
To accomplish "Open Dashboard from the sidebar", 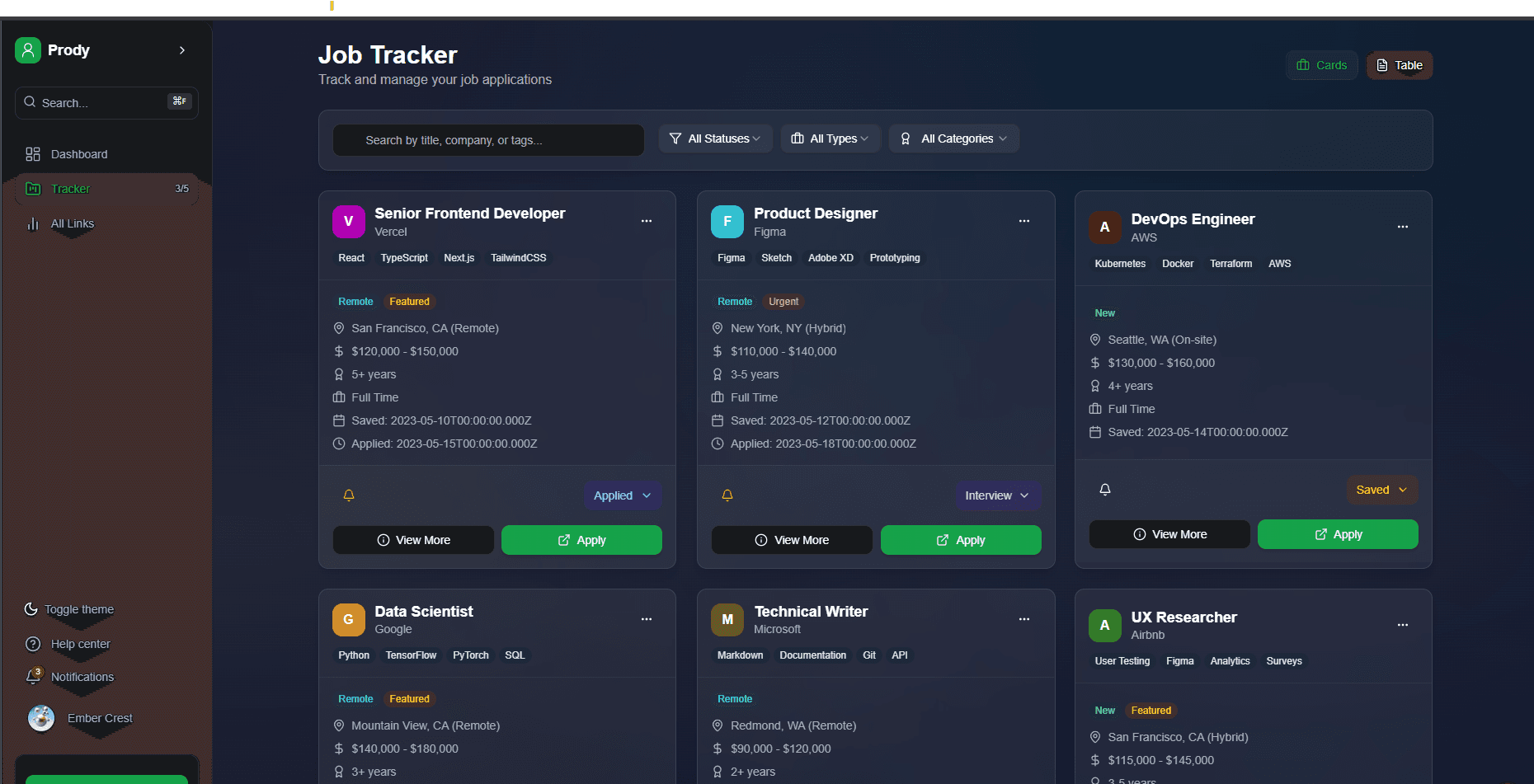I will (78, 154).
